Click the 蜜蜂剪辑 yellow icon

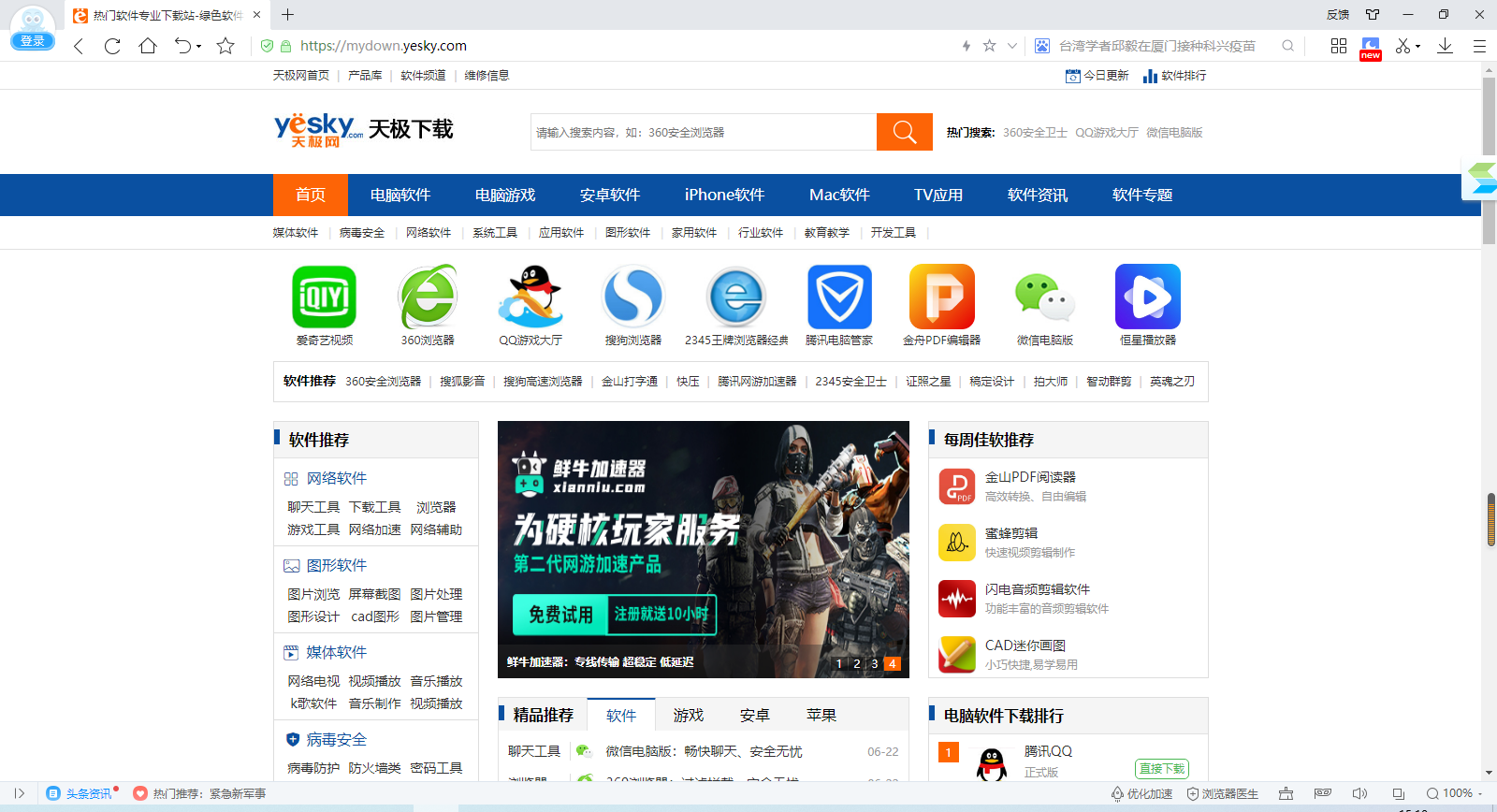(x=957, y=543)
